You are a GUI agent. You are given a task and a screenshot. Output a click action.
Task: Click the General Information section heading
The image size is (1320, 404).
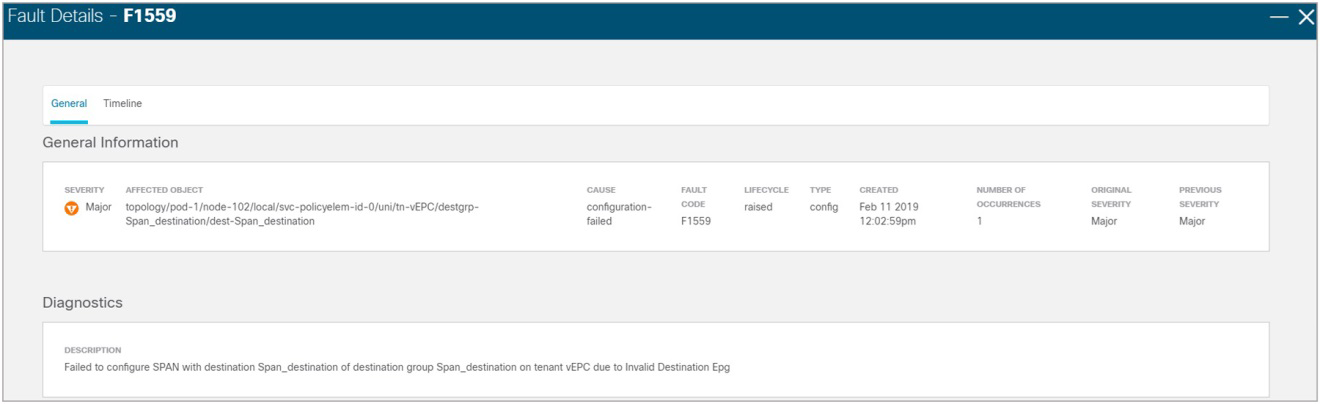click(110, 142)
